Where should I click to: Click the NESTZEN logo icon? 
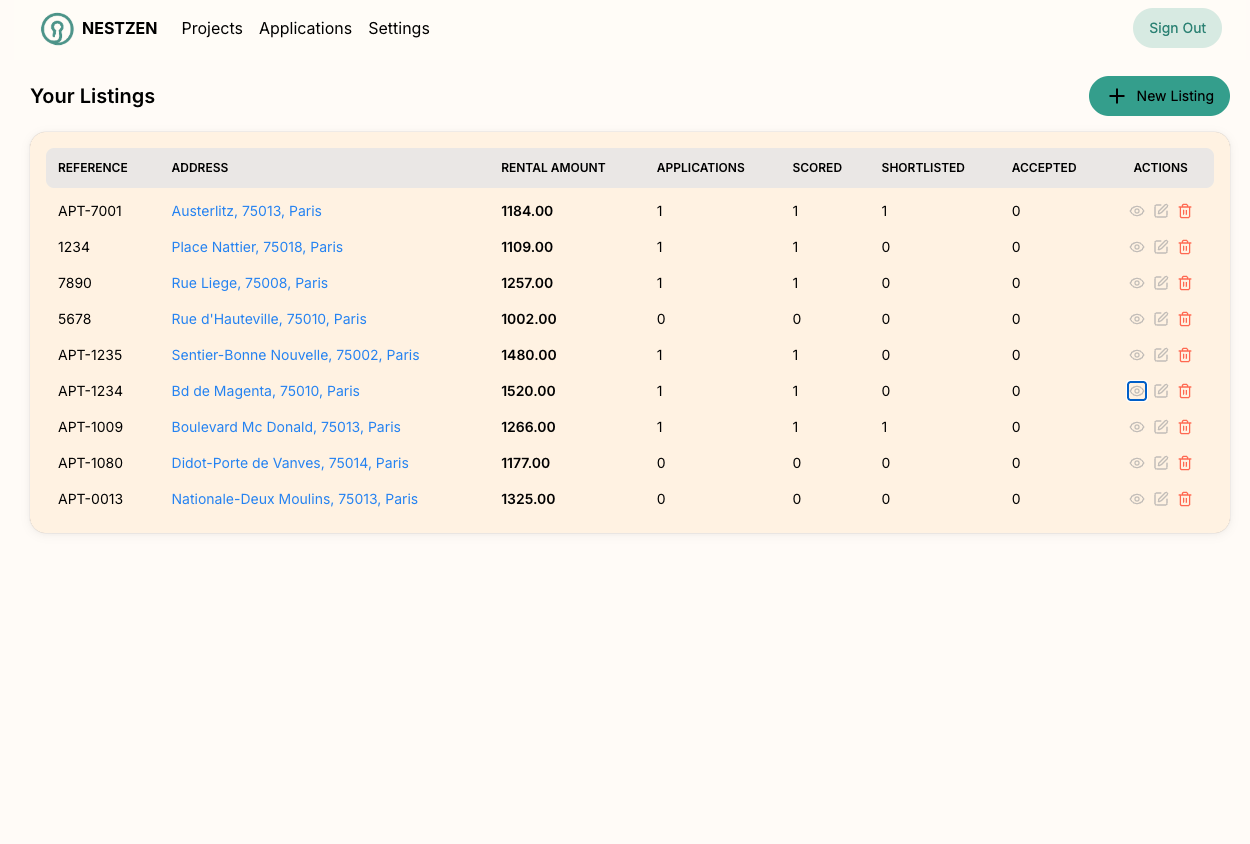click(x=57, y=28)
